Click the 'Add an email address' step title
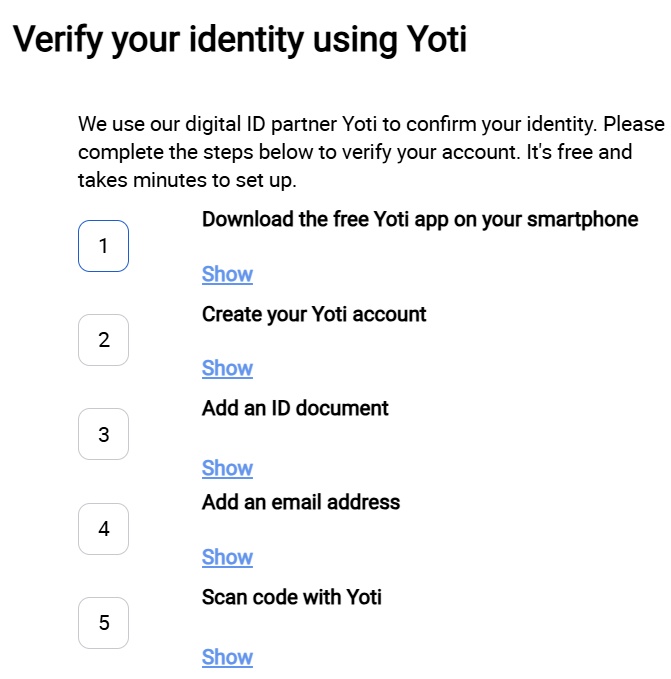The height and width of the screenshot is (679, 671). coord(301,502)
